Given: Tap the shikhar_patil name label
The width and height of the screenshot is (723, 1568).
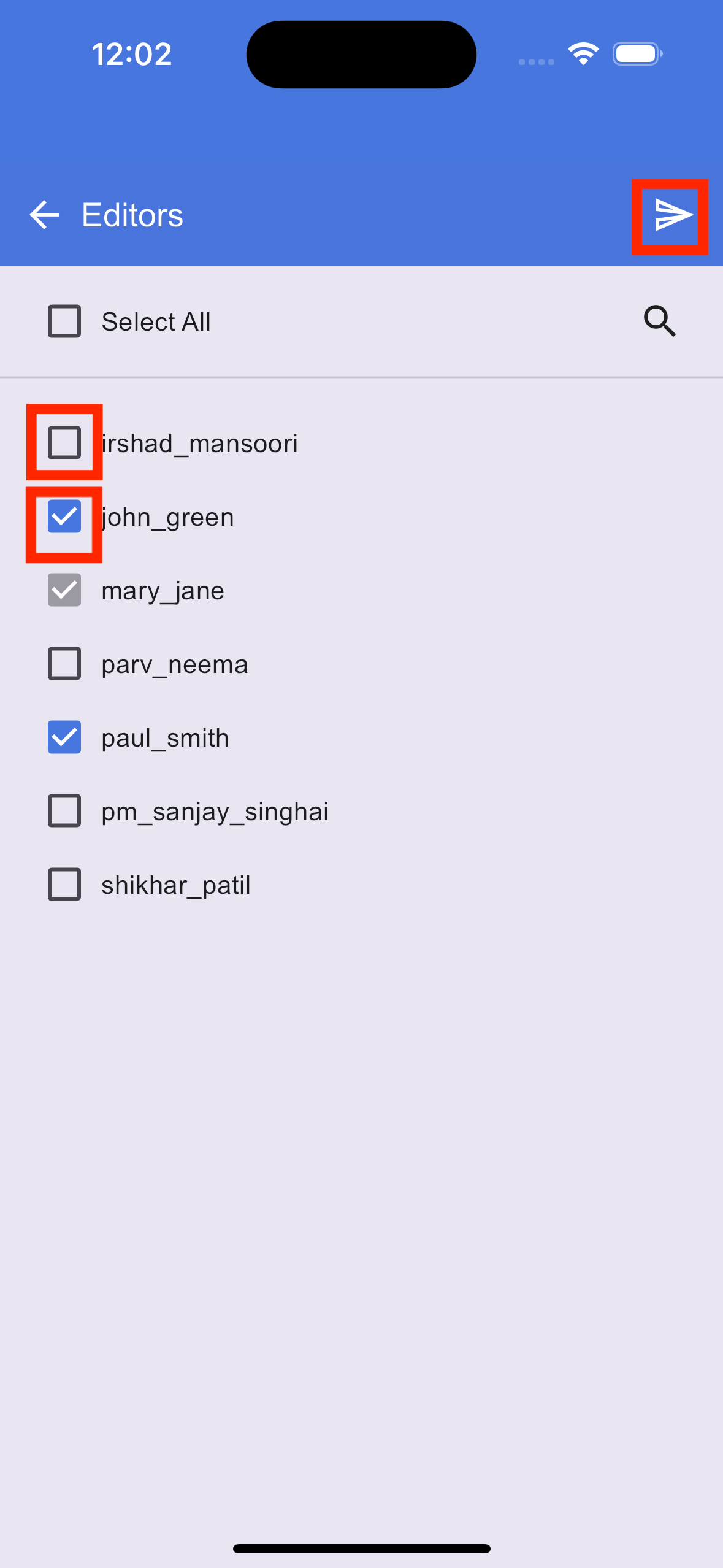Looking at the screenshot, I should [176, 886].
